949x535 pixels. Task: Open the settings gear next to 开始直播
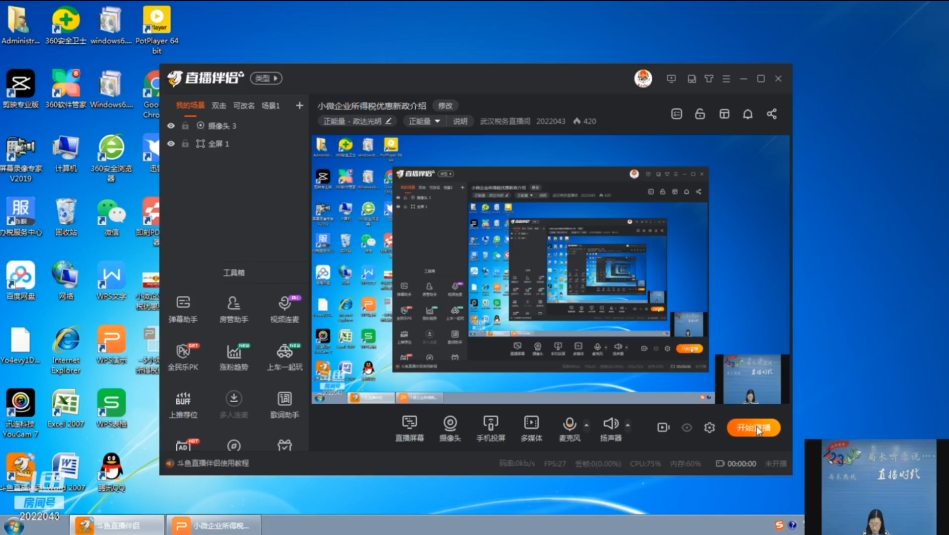709,427
